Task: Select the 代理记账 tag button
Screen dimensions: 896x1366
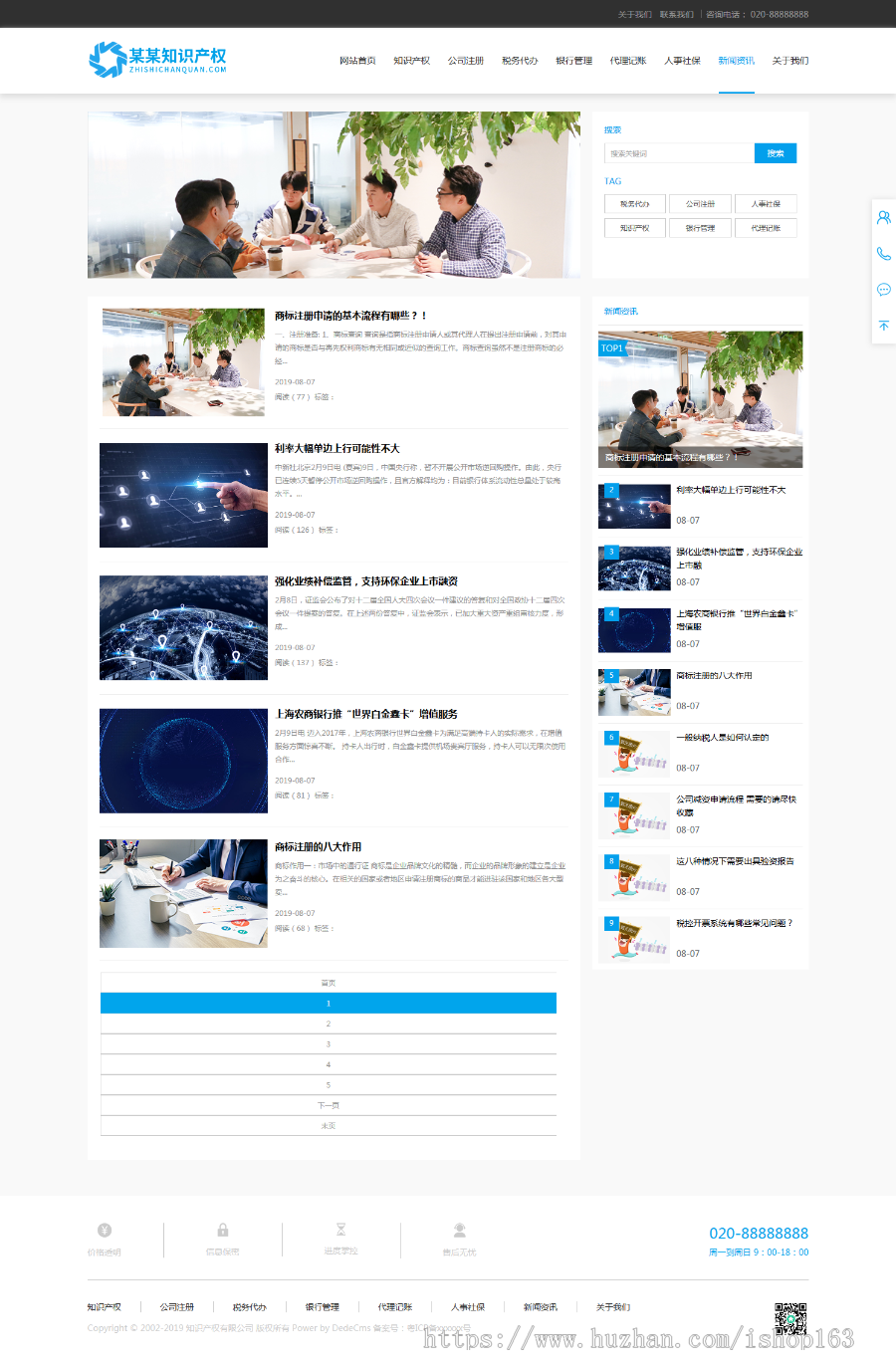Action: click(766, 228)
